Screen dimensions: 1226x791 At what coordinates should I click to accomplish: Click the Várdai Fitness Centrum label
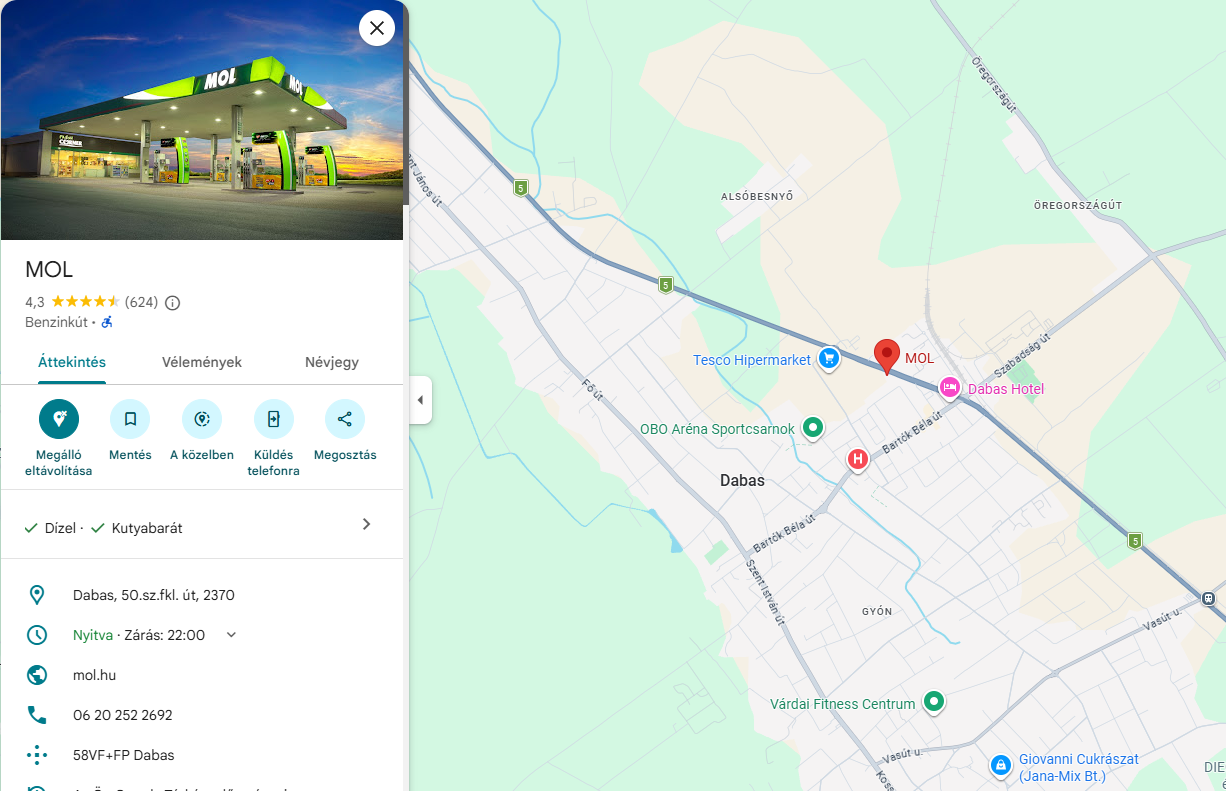pyautogui.click(x=843, y=704)
